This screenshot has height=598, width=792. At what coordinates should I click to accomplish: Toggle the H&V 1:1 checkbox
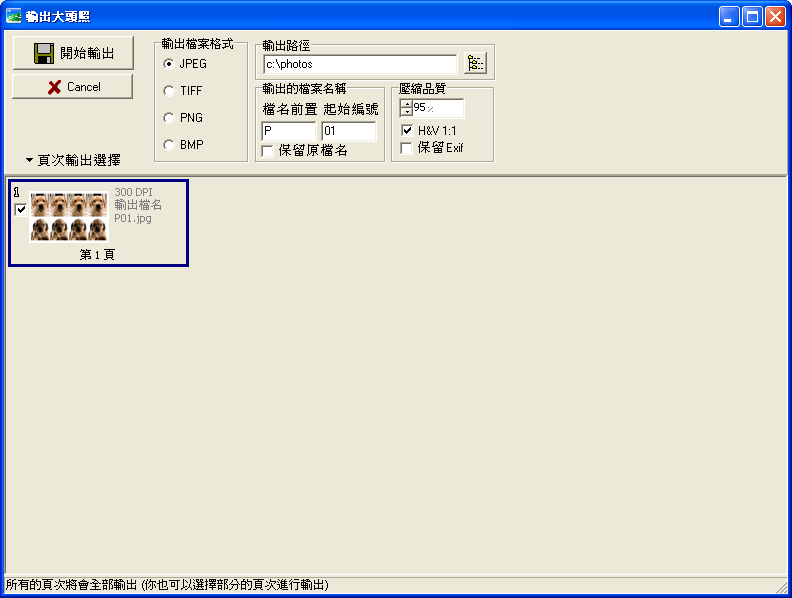[x=407, y=131]
